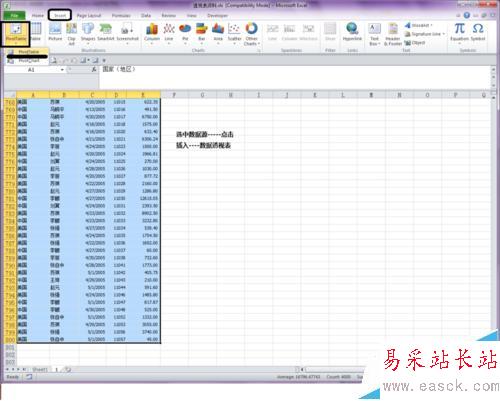Screen dimensions: 500x401
Task: Switch to the Data tab
Action: [x=146, y=15]
